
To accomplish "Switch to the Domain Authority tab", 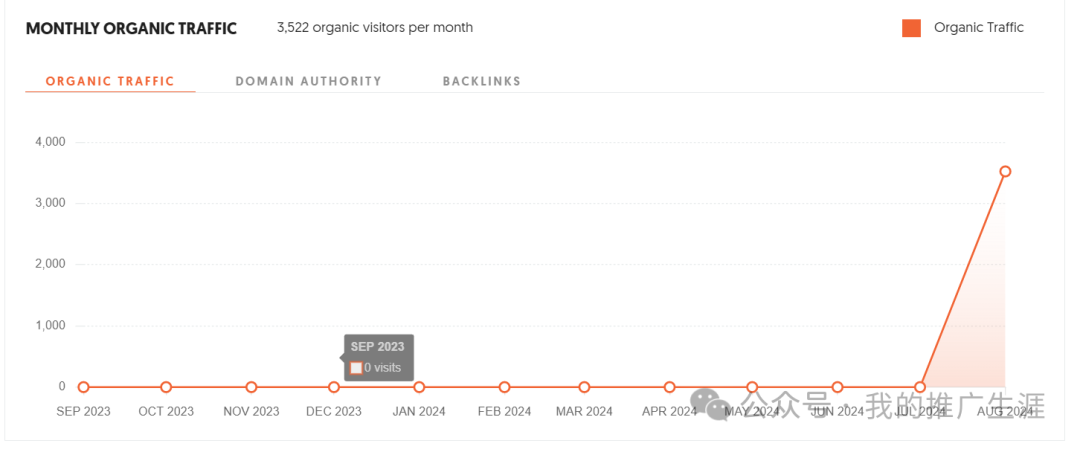I will pos(309,81).
